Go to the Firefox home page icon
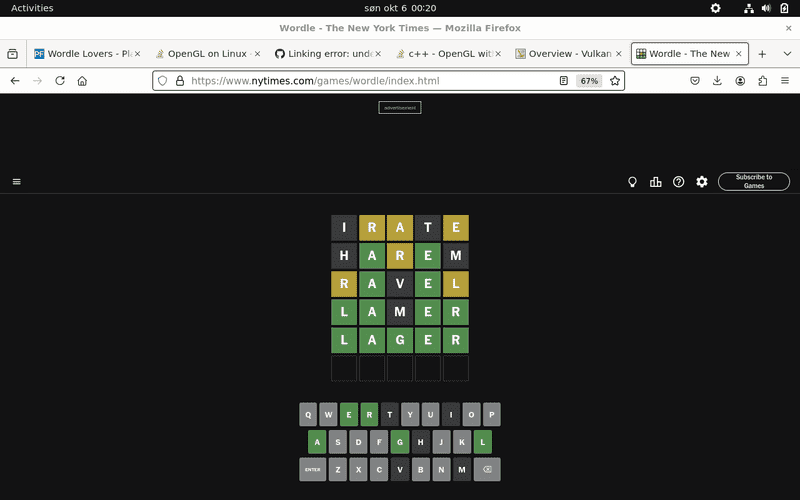 (x=82, y=81)
